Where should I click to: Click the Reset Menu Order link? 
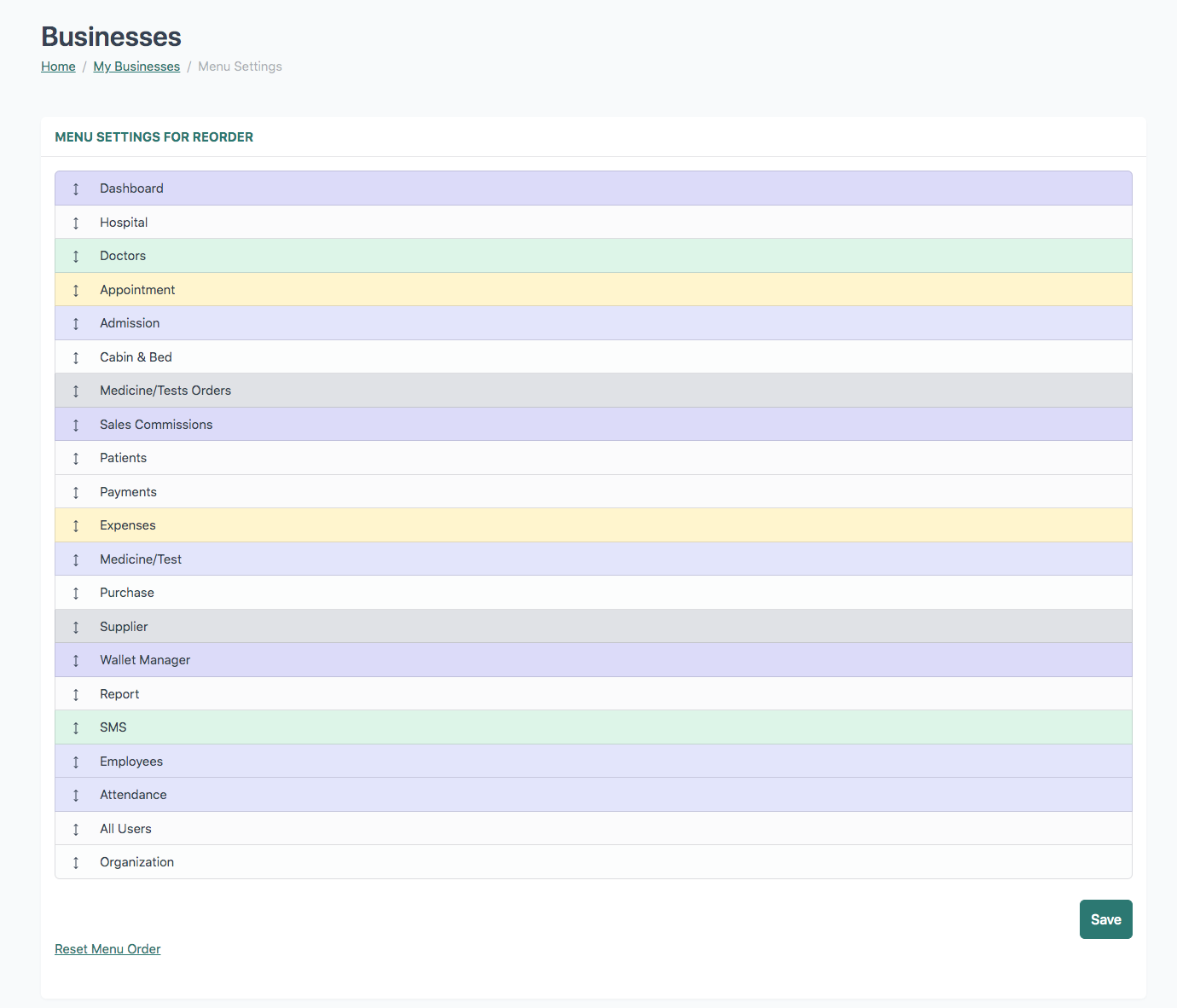pos(107,949)
